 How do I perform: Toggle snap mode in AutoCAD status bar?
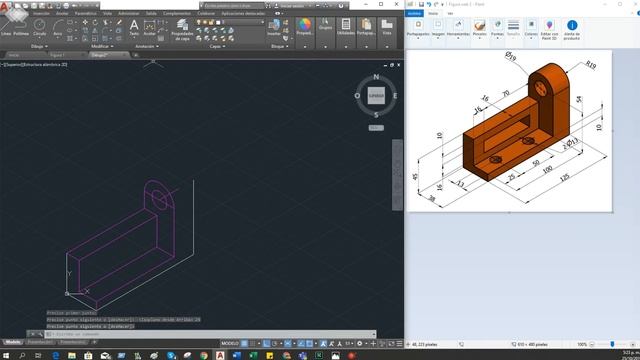coord(253,344)
